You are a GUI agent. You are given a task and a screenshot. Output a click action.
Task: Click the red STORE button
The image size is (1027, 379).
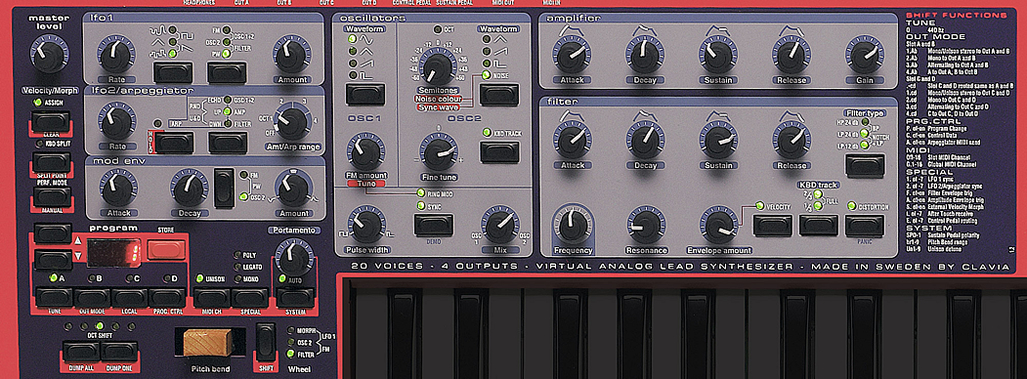tap(166, 249)
